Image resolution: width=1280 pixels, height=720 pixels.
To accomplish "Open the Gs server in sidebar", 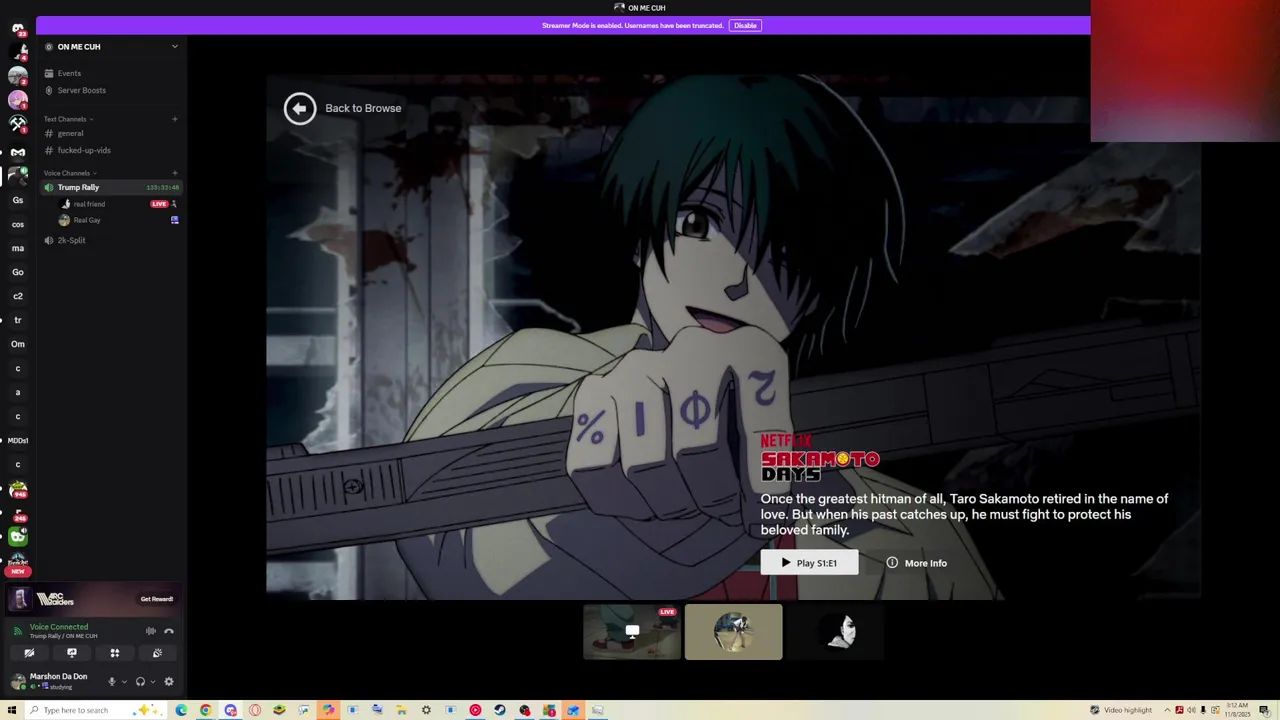I will [18, 200].
